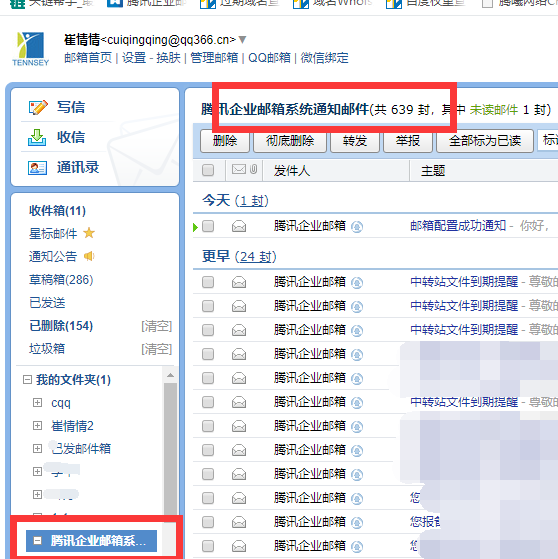The height and width of the screenshot is (559, 558).
Task: Click envelope icon of 邮箱配置成功通知 email
Action: tap(239, 226)
